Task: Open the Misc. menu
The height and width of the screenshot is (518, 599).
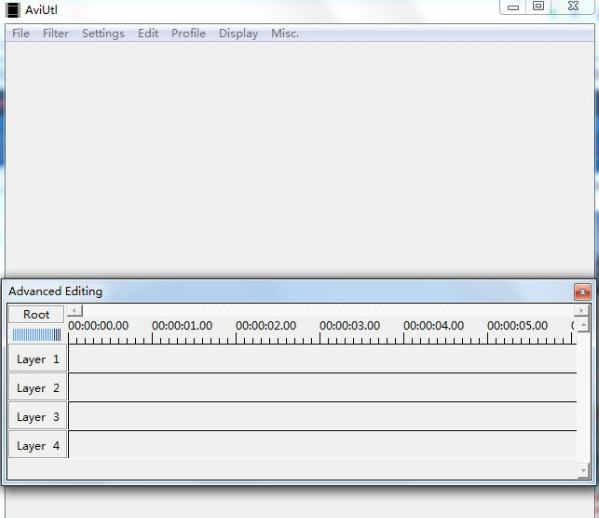Action: 285,33
